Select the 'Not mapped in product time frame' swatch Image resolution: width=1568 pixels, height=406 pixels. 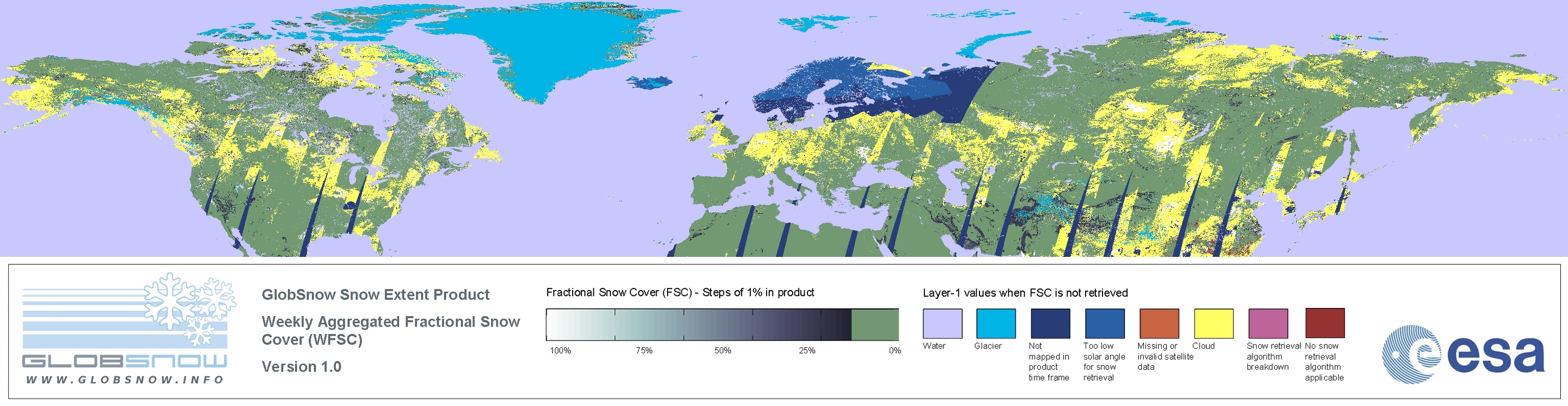[1050, 323]
